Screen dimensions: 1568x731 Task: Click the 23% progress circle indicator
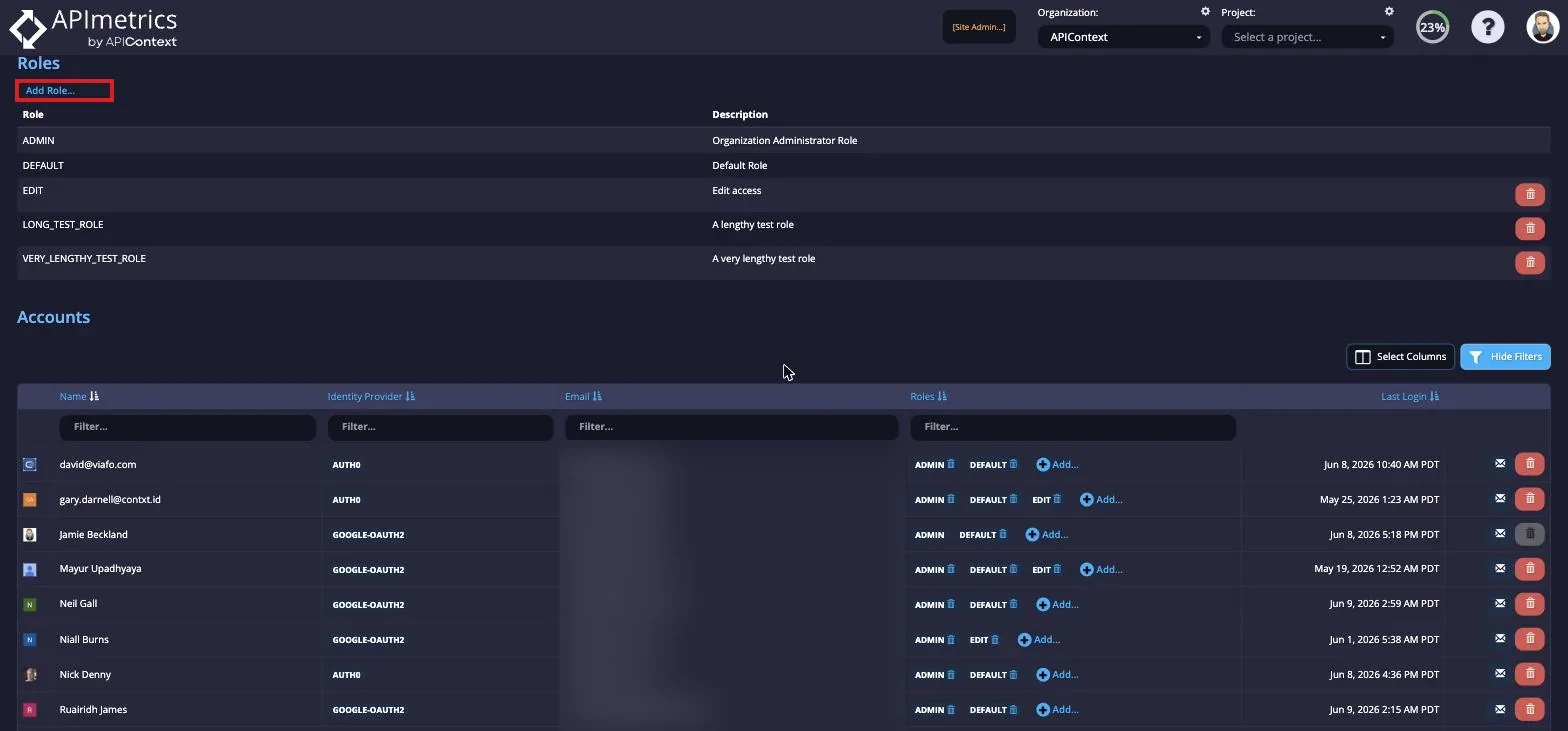pos(1432,27)
